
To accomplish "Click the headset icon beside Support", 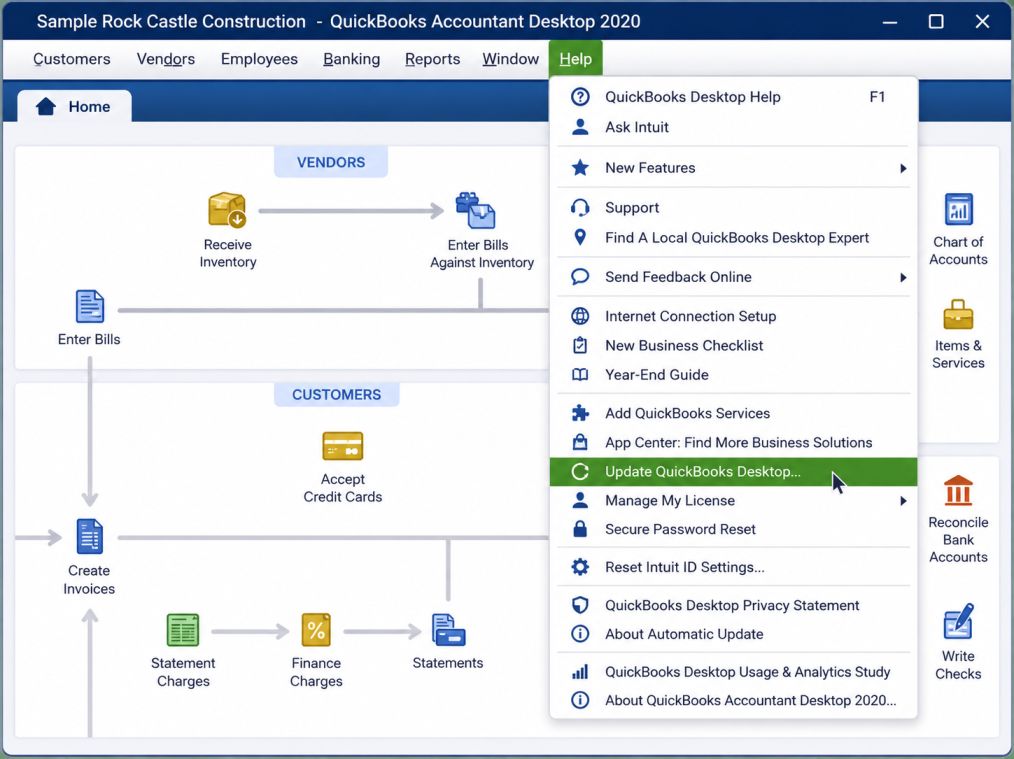I will (580, 208).
